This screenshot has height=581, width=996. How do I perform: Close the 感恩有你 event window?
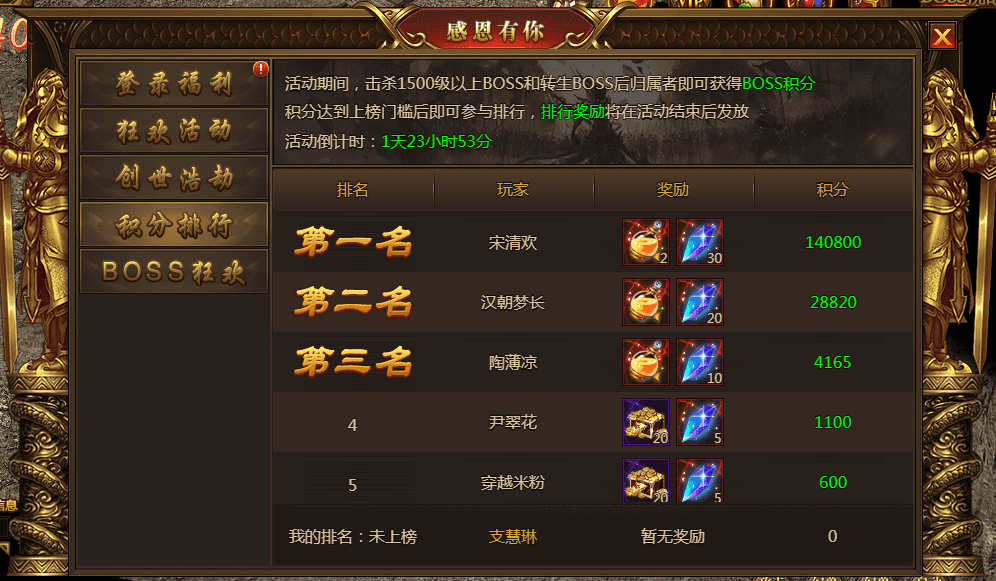[942, 37]
